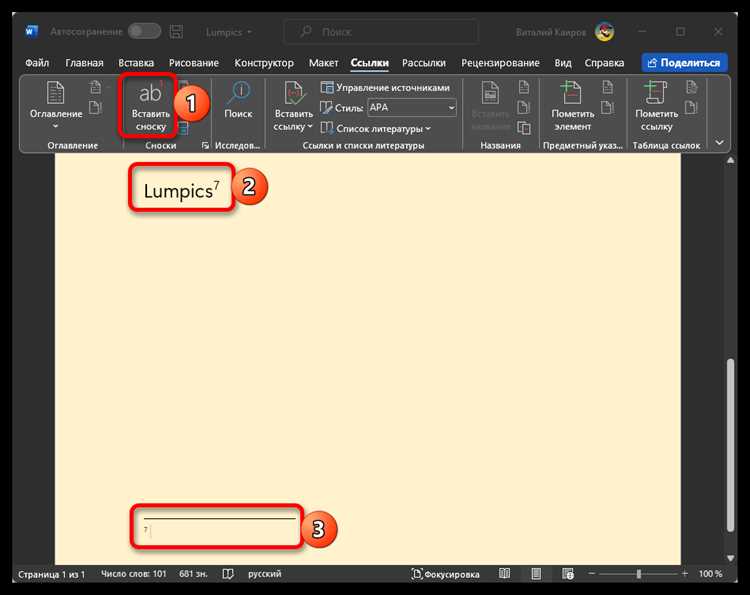The width and height of the screenshot is (750, 595).
Task: Click cross-reference icon at bottom of Названия group
Action: pos(524,127)
